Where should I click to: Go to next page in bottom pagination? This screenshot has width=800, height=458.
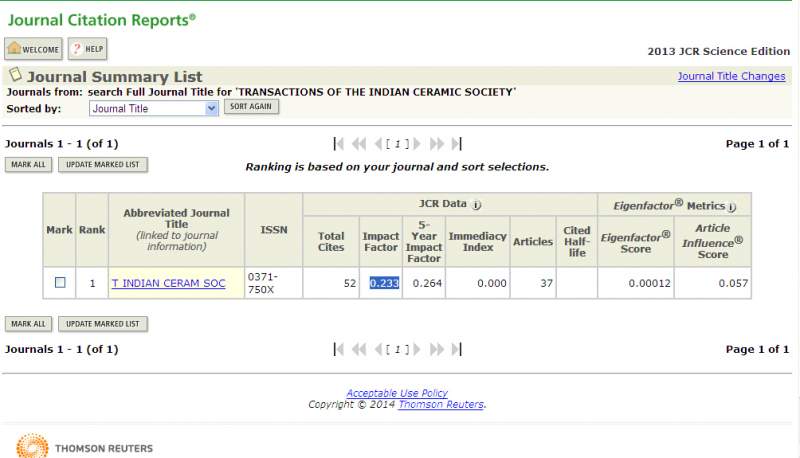point(417,349)
